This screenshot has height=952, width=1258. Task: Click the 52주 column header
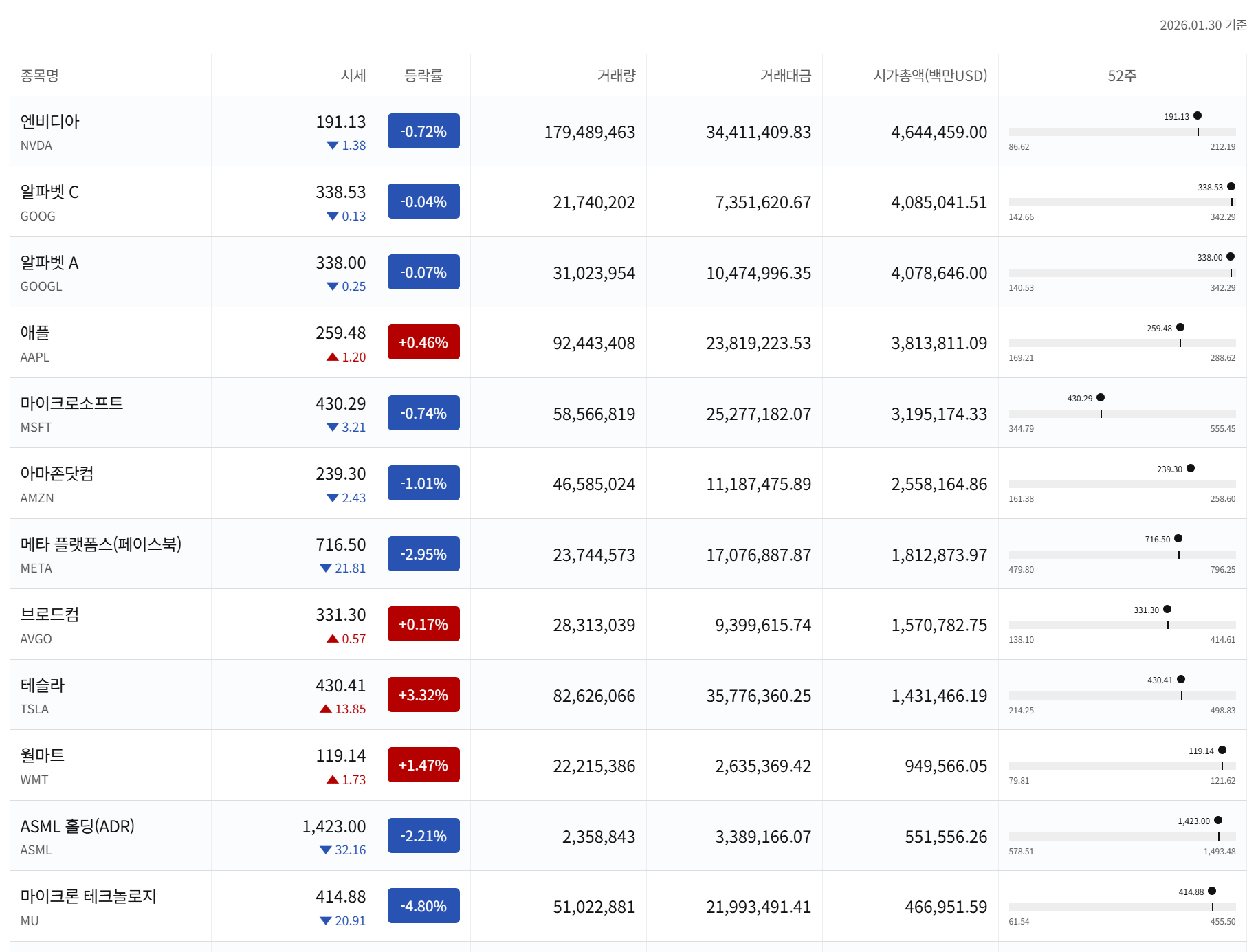(1122, 76)
